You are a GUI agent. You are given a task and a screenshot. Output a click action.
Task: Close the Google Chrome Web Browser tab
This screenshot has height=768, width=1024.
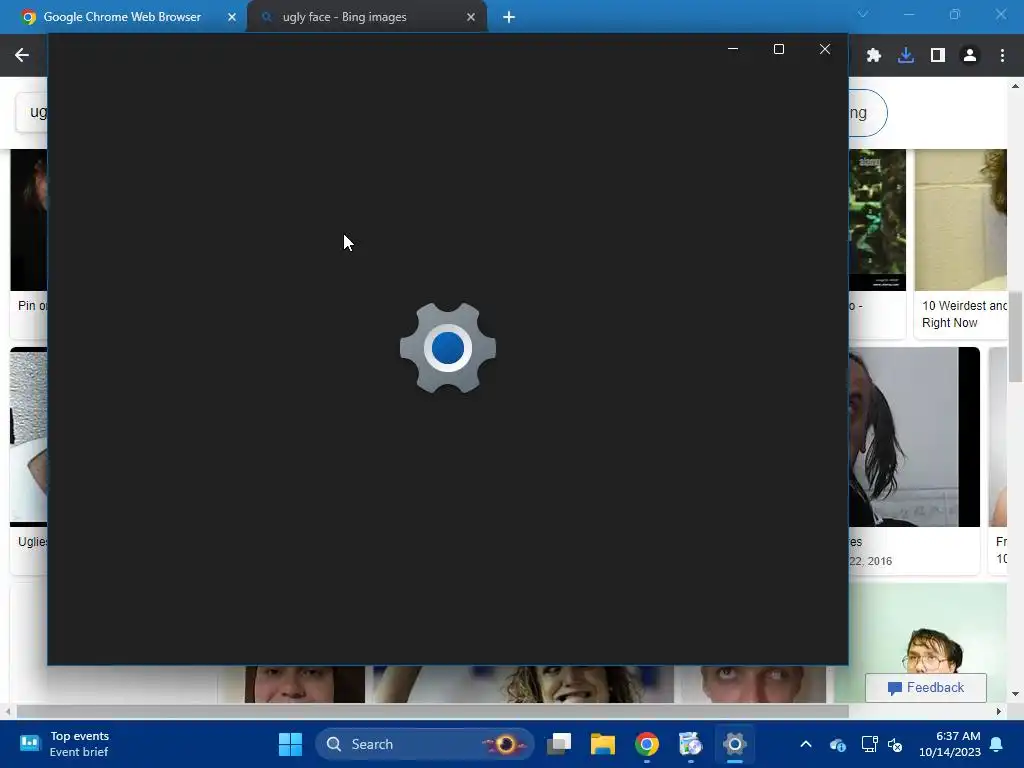[232, 17]
